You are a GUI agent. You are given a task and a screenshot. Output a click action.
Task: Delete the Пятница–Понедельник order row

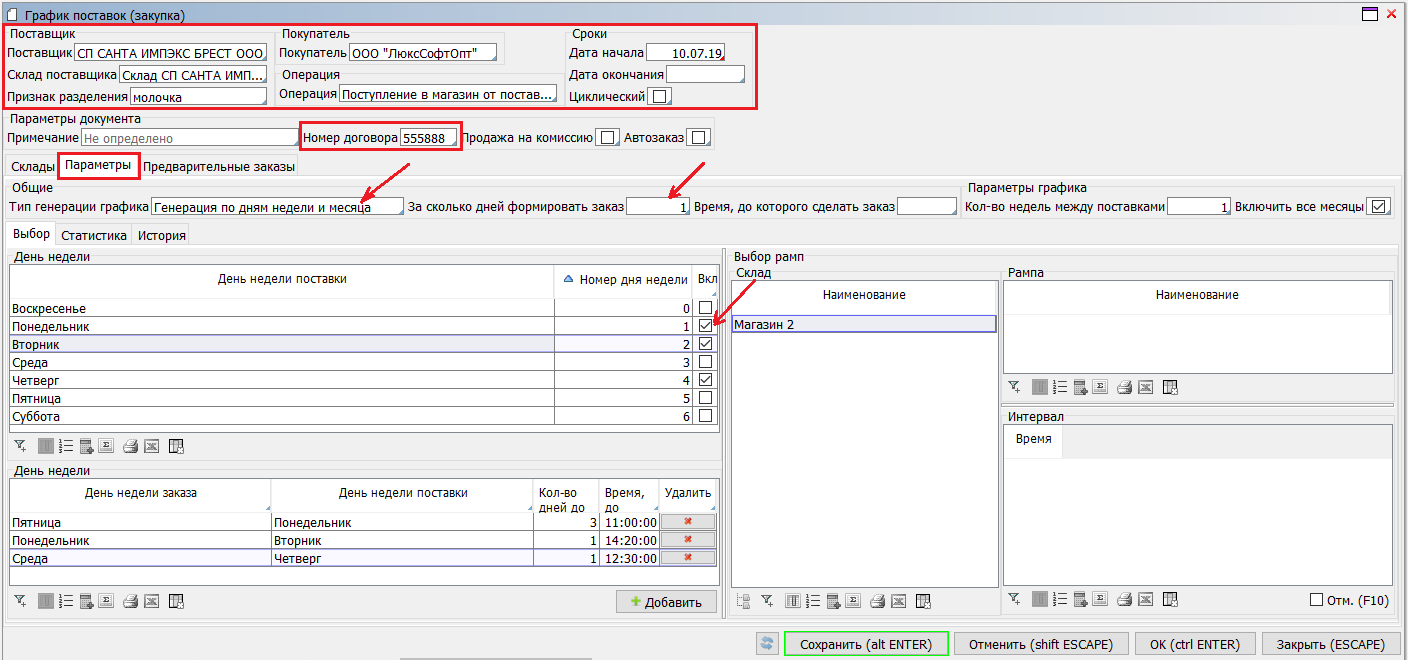coord(688,522)
